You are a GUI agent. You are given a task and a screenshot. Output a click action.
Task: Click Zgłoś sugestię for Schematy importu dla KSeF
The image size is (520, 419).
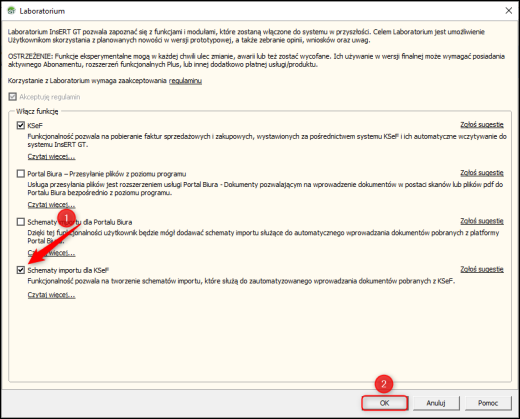[x=482, y=269]
